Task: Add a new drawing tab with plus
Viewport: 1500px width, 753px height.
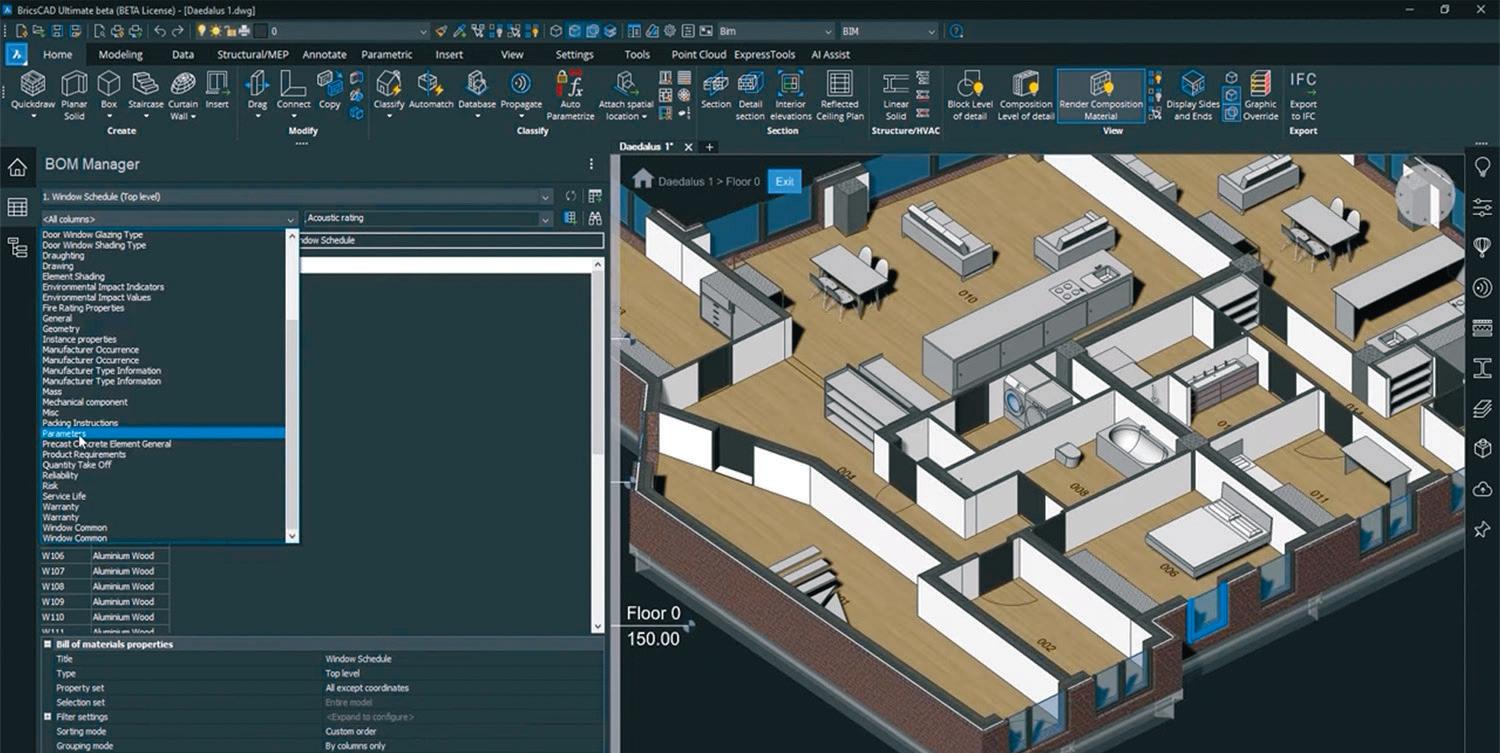Action: tap(710, 147)
